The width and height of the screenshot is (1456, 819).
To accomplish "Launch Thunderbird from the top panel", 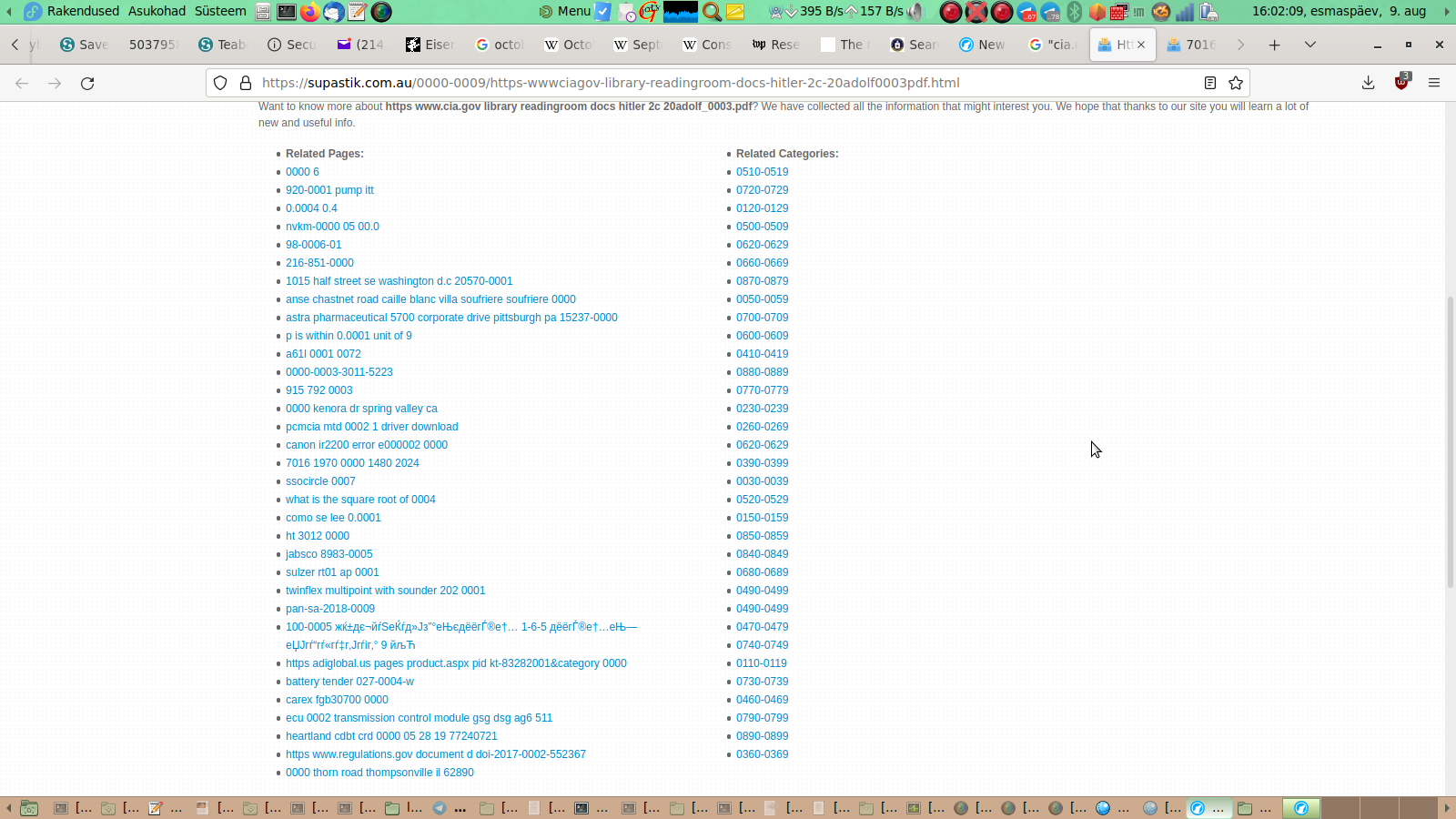I will point(334,12).
